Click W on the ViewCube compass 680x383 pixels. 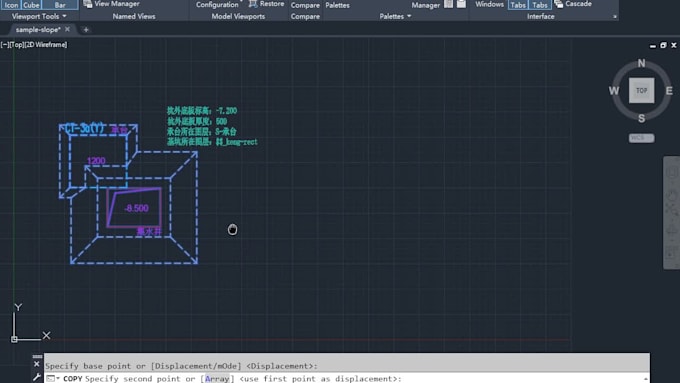[x=614, y=91]
